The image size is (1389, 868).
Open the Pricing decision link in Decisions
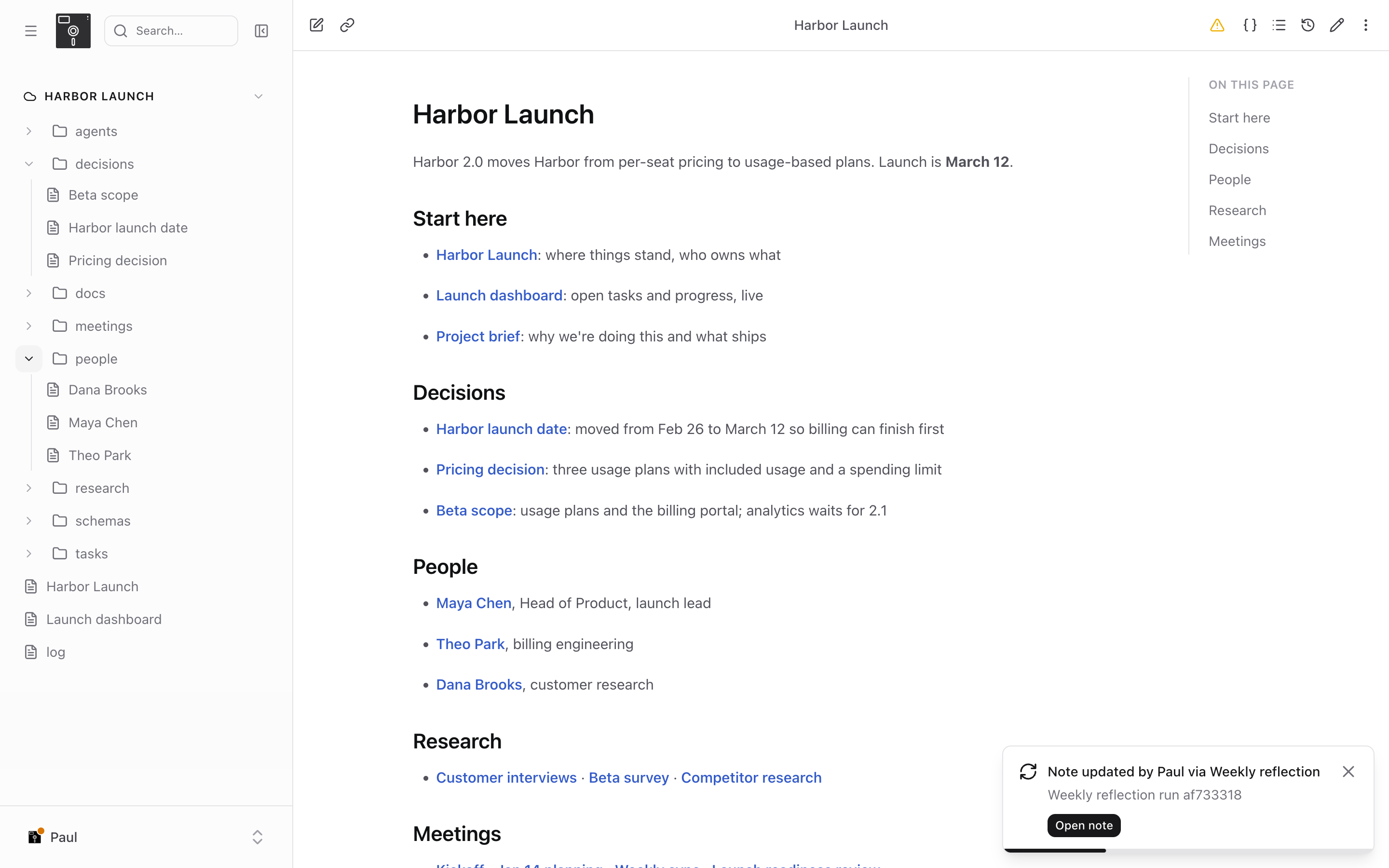pyautogui.click(x=490, y=470)
